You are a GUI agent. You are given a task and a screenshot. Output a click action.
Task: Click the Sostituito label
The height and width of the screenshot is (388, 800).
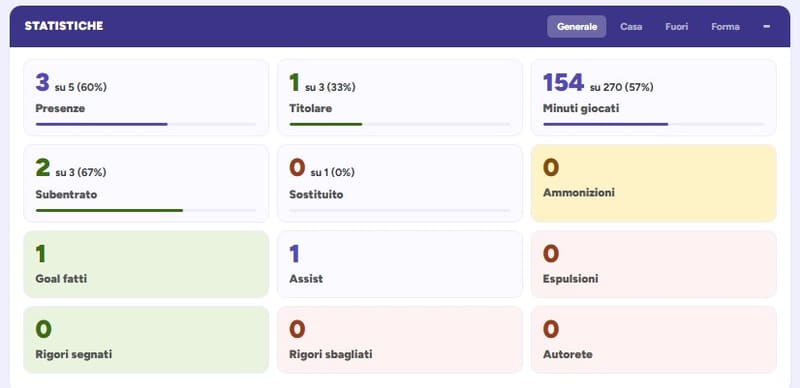[x=316, y=195]
